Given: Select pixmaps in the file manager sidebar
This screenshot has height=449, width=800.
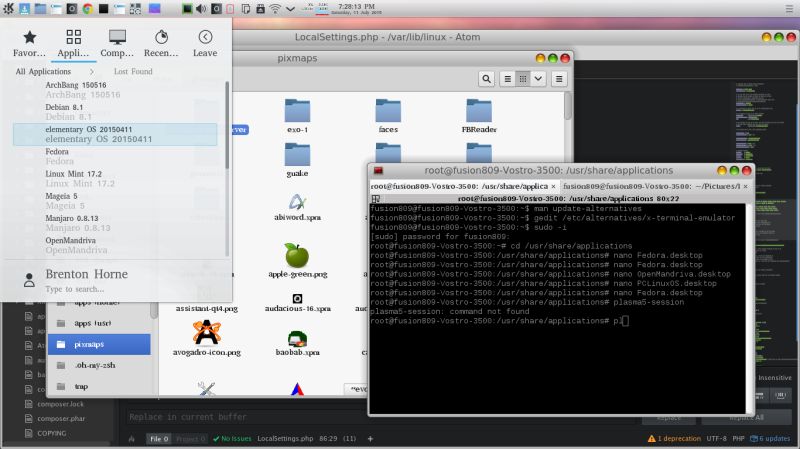Looking at the screenshot, I should (x=99, y=344).
